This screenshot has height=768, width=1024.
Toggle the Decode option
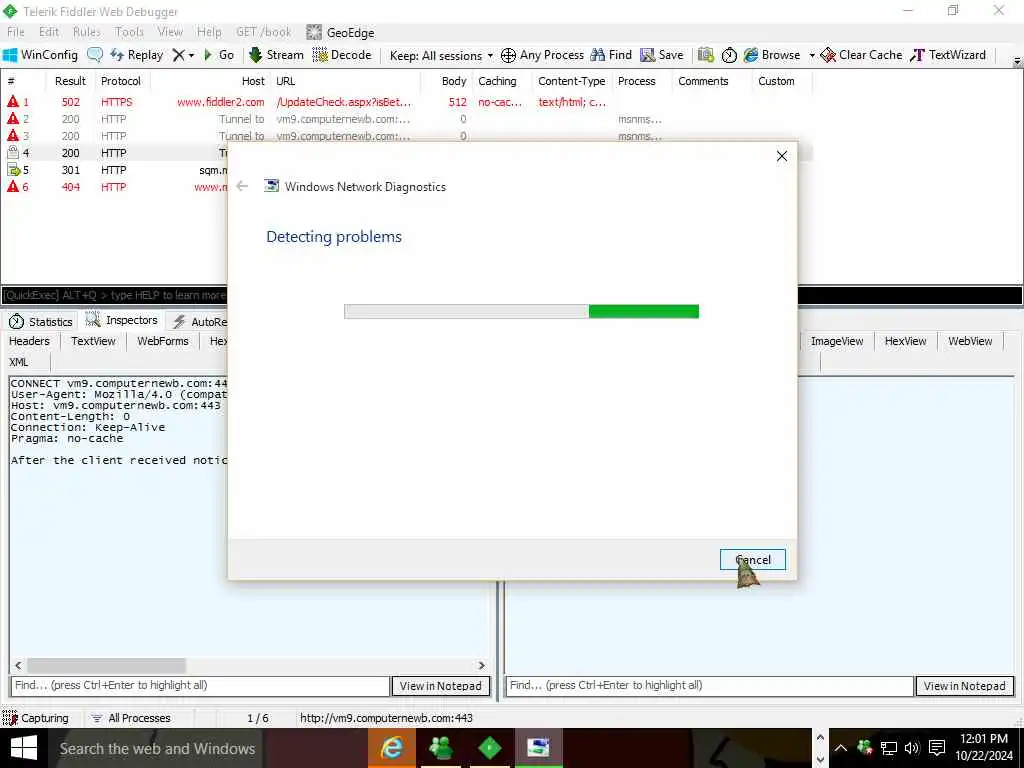click(342, 55)
